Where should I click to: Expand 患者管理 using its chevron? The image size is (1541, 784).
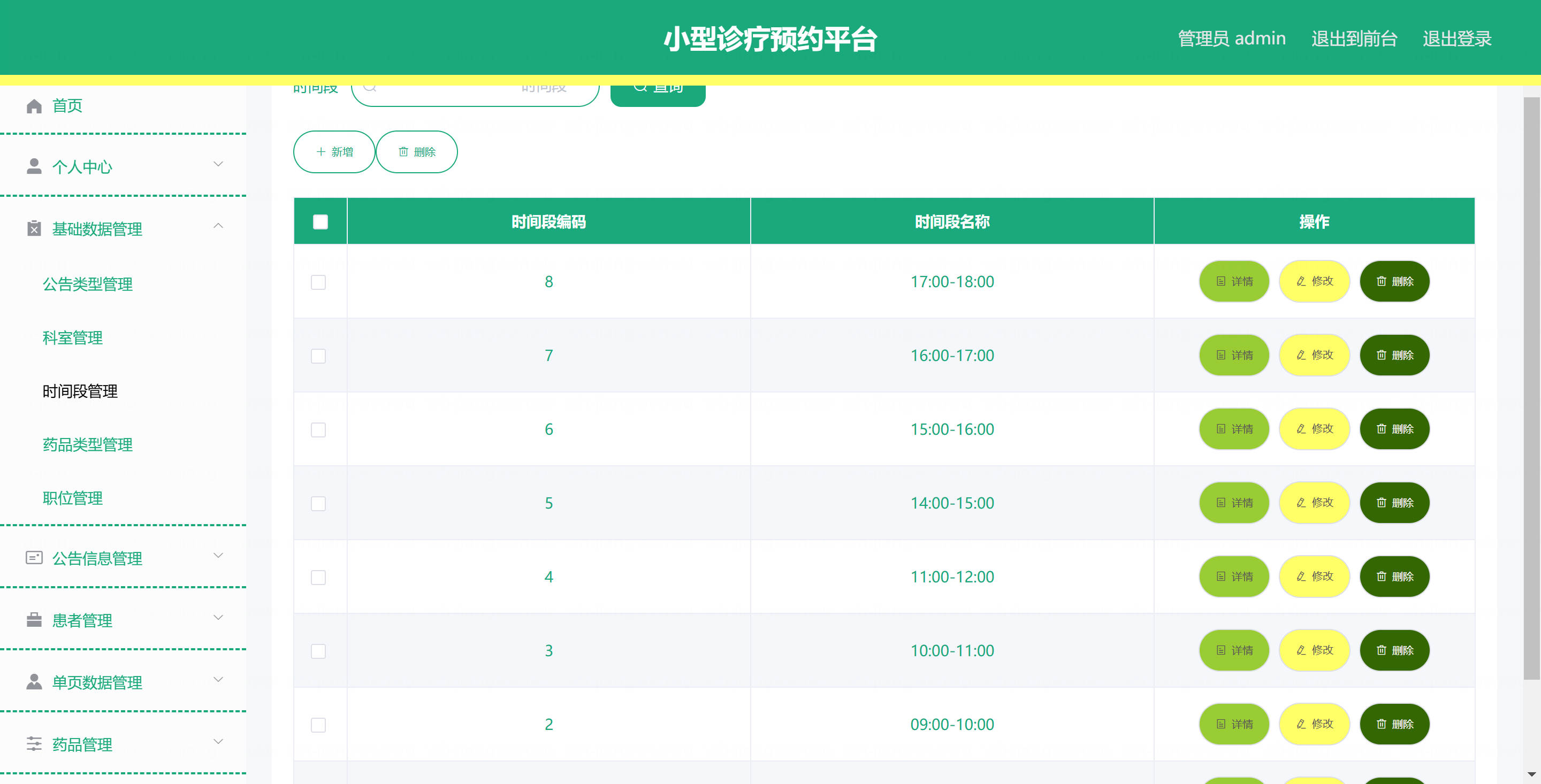coord(218,617)
